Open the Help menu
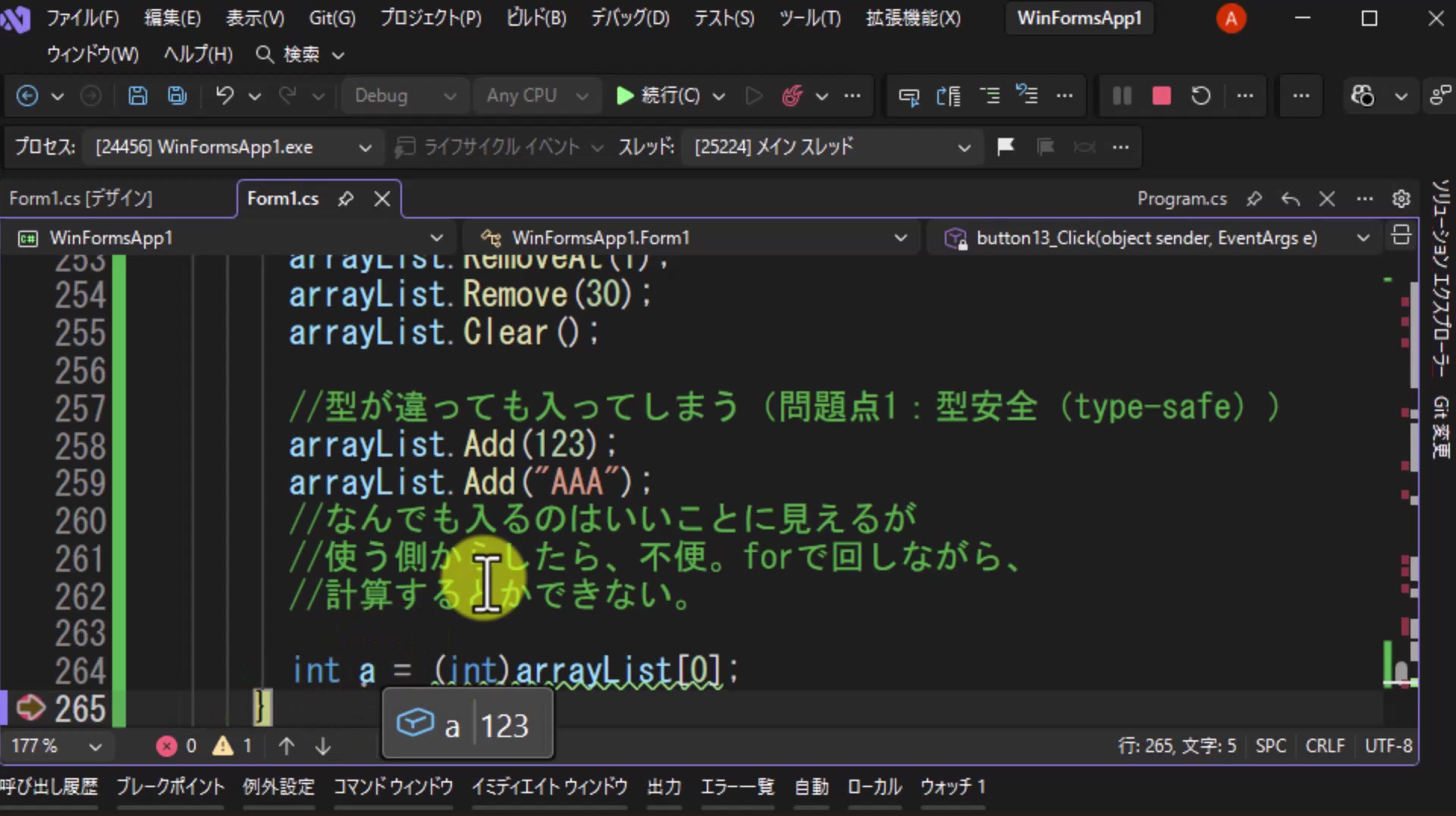The width and height of the screenshot is (1456, 816). click(x=198, y=55)
